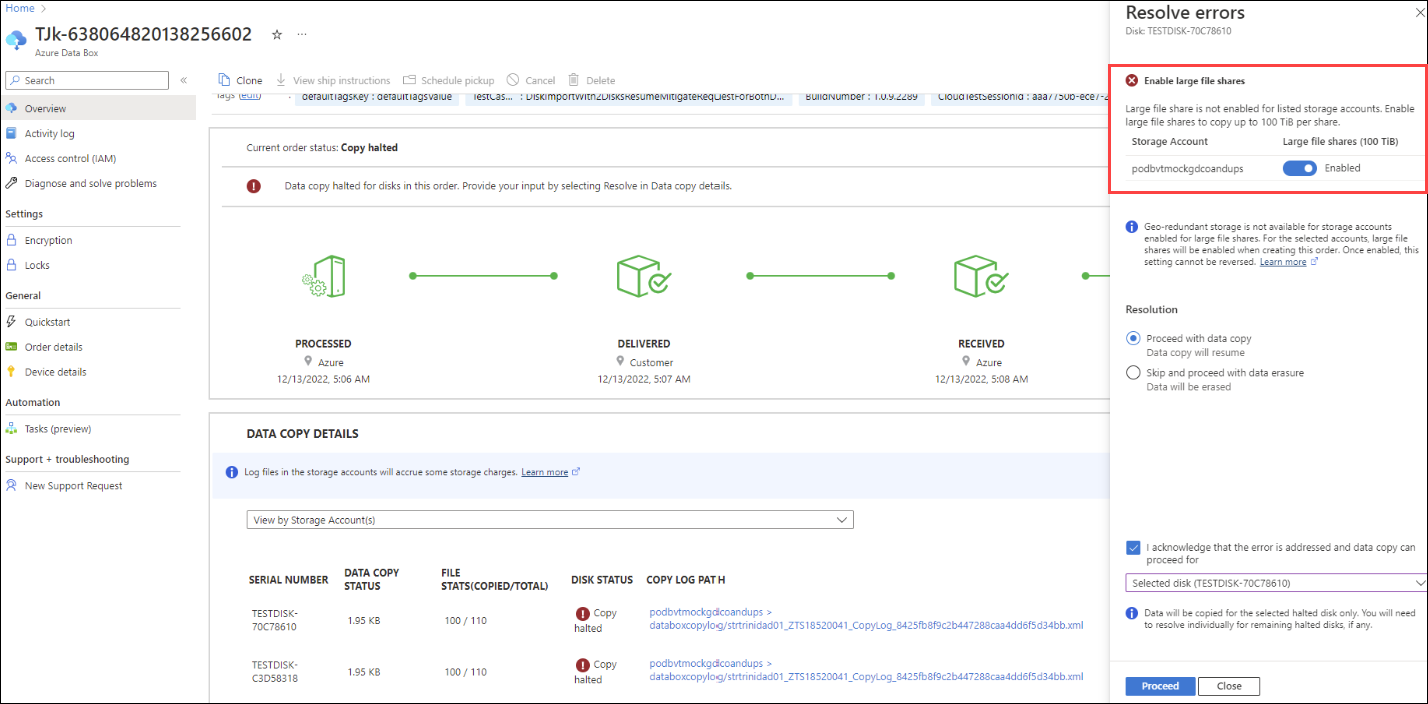Select Skip and proceed with data erasure
1428x704 pixels.
1133,373
